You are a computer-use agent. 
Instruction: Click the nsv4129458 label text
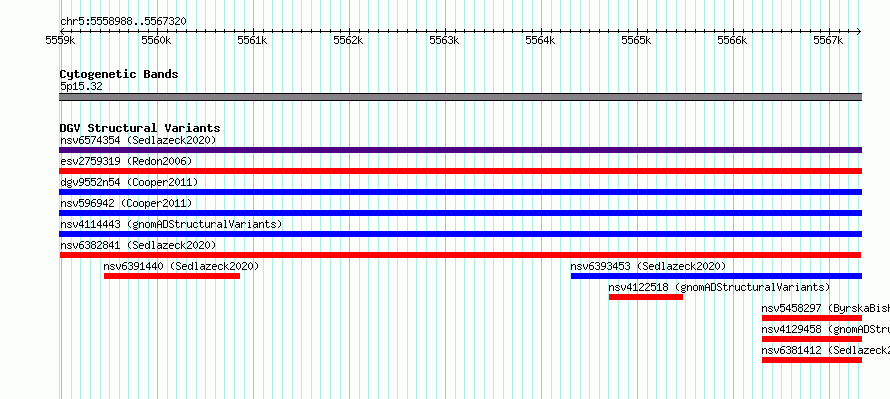(x=825, y=329)
